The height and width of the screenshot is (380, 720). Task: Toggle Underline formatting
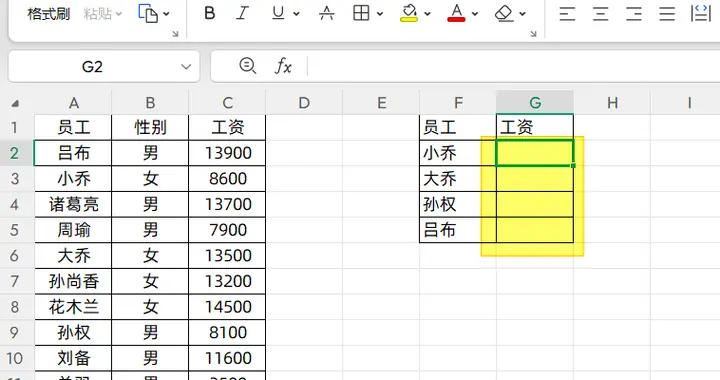[x=278, y=14]
